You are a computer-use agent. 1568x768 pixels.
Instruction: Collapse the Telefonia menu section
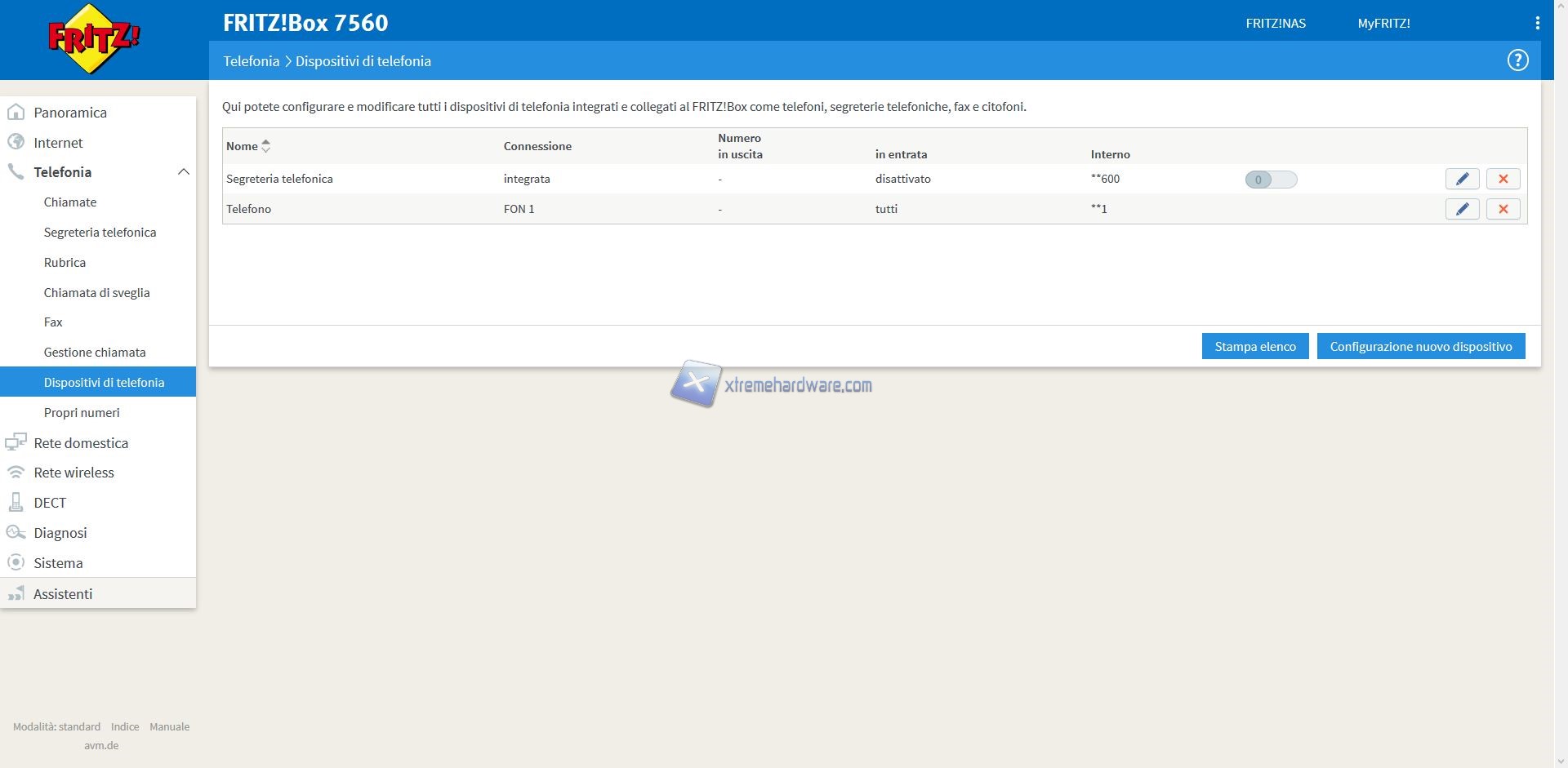tap(183, 172)
